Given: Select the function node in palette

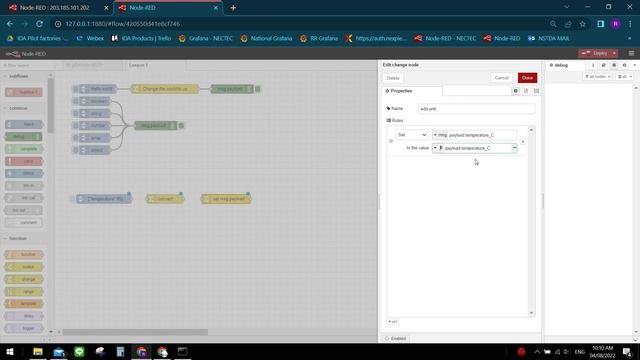Looking at the screenshot, I should pos(24,255).
